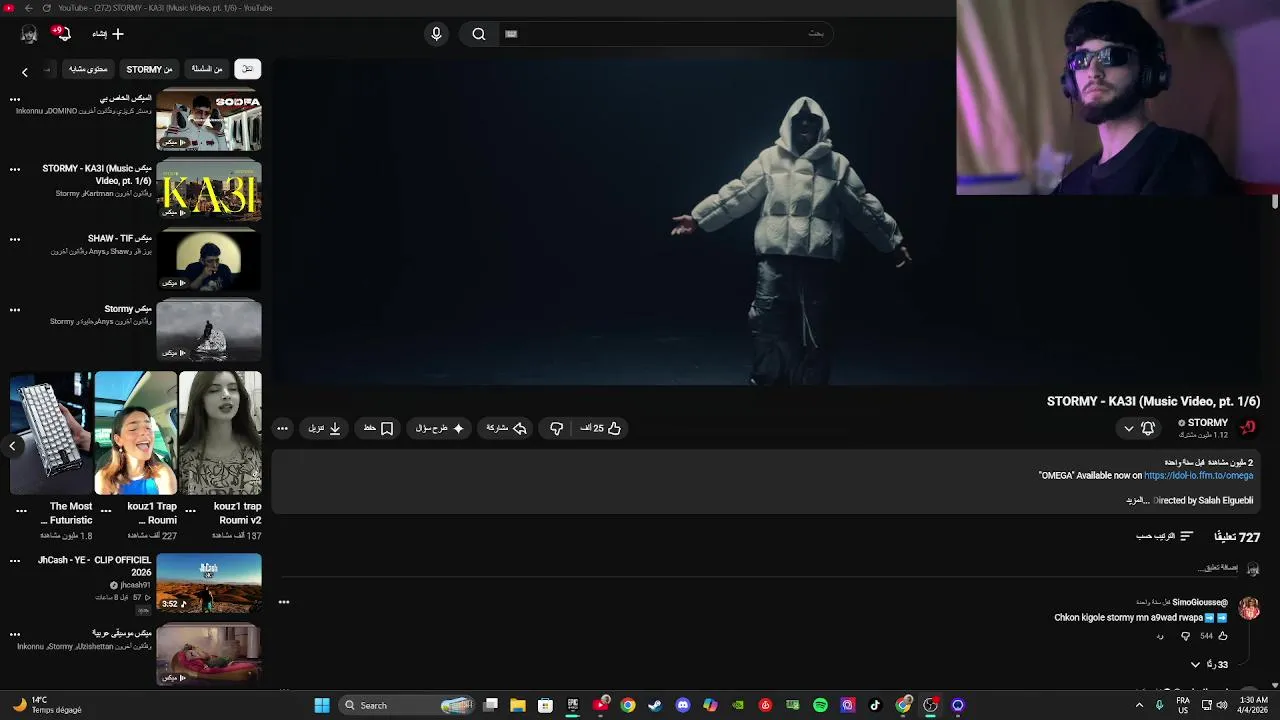Open options for SHAW - TIF mix
The image size is (1280, 720).
pos(15,240)
